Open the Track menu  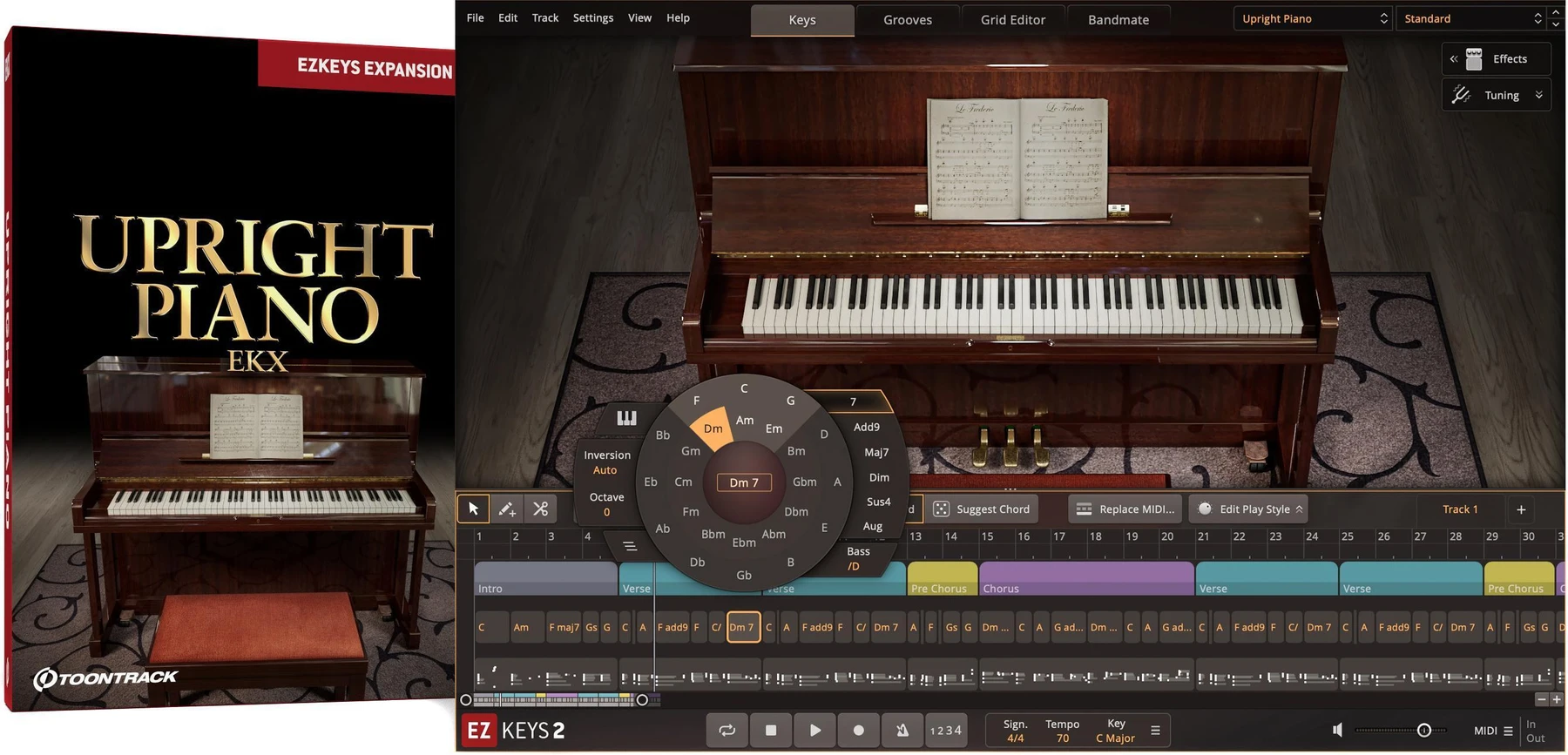coord(545,17)
